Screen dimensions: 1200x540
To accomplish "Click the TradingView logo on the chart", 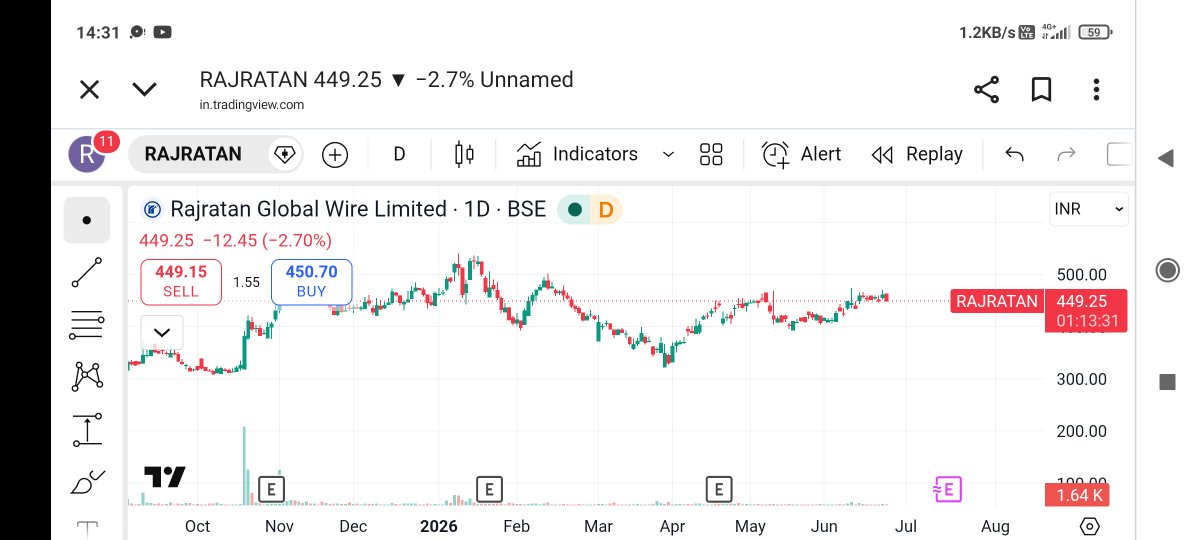I will [165, 477].
